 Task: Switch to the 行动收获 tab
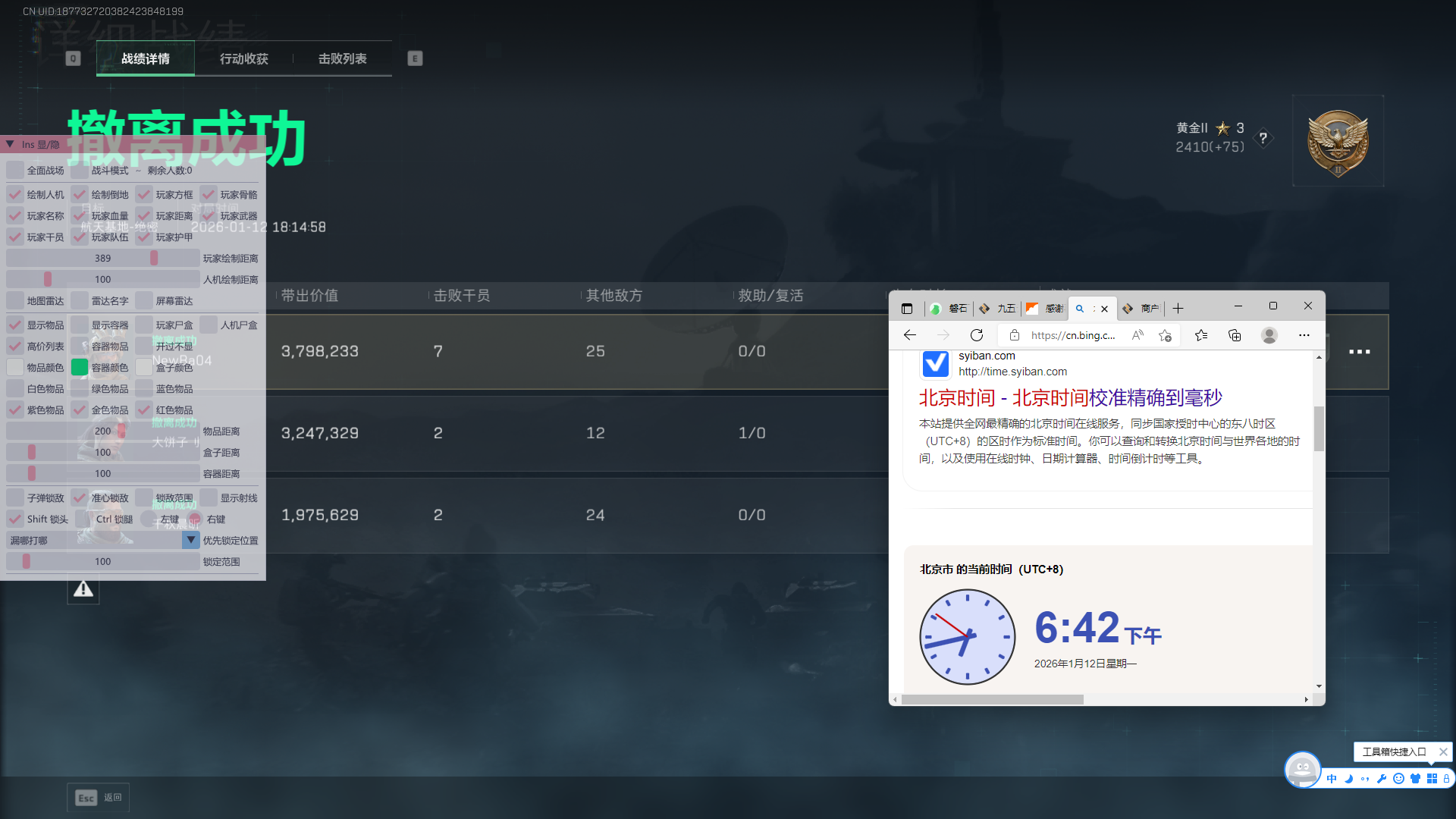point(243,59)
